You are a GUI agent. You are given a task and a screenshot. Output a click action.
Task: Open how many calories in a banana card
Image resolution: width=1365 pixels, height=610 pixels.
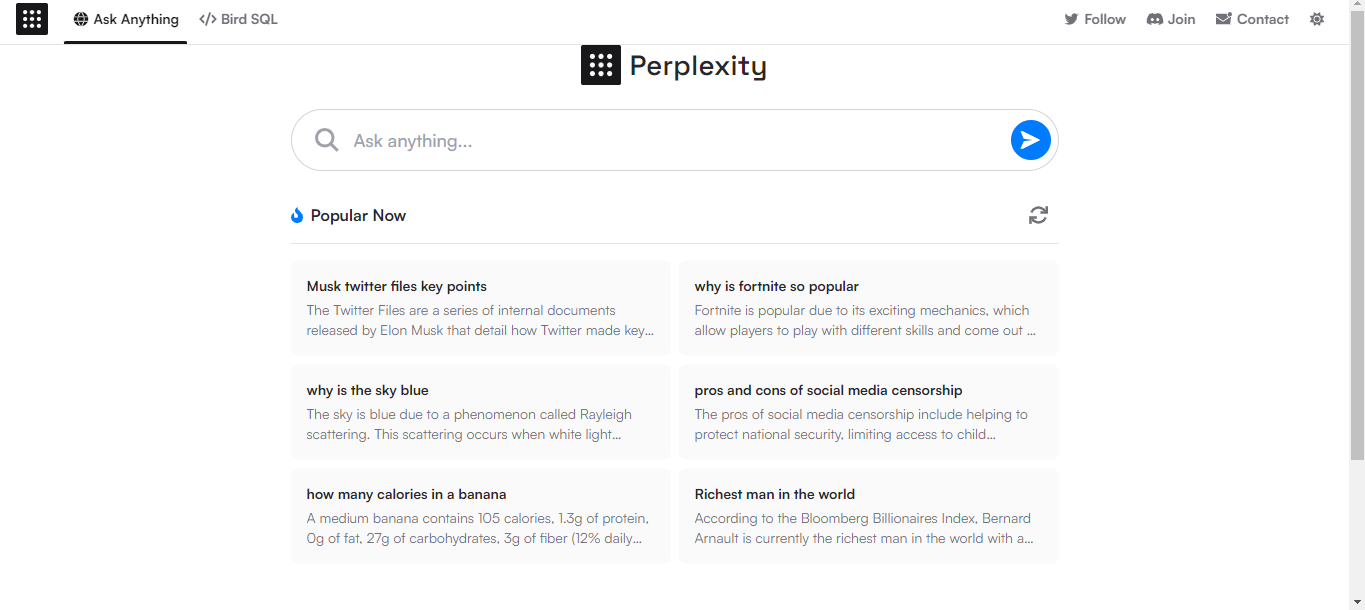(x=480, y=516)
